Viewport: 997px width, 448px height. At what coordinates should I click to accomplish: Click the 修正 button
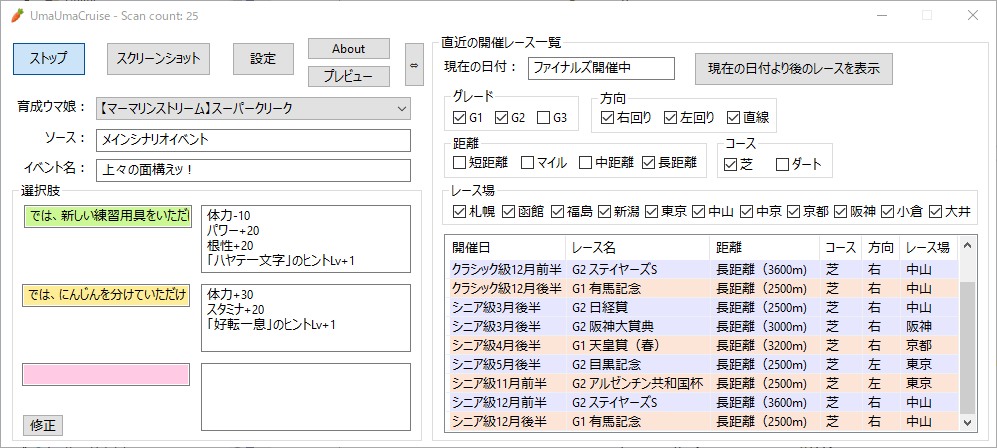click(x=43, y=425)
